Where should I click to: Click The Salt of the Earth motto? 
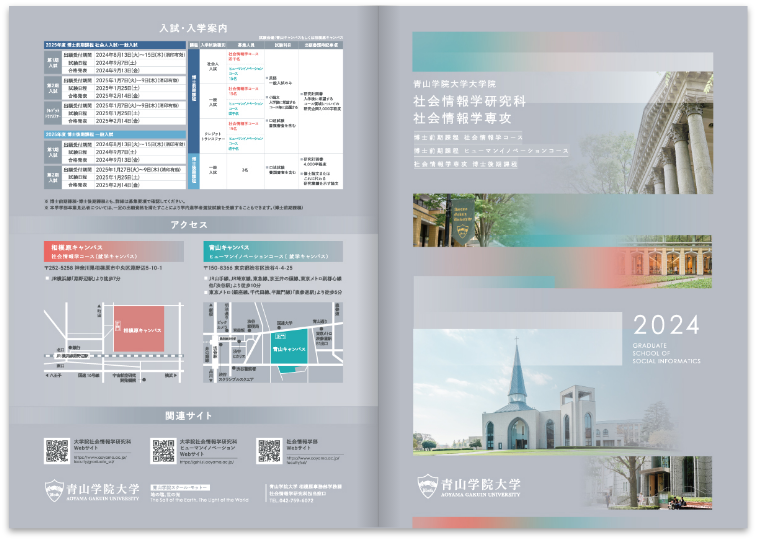[x=199, y=500]
